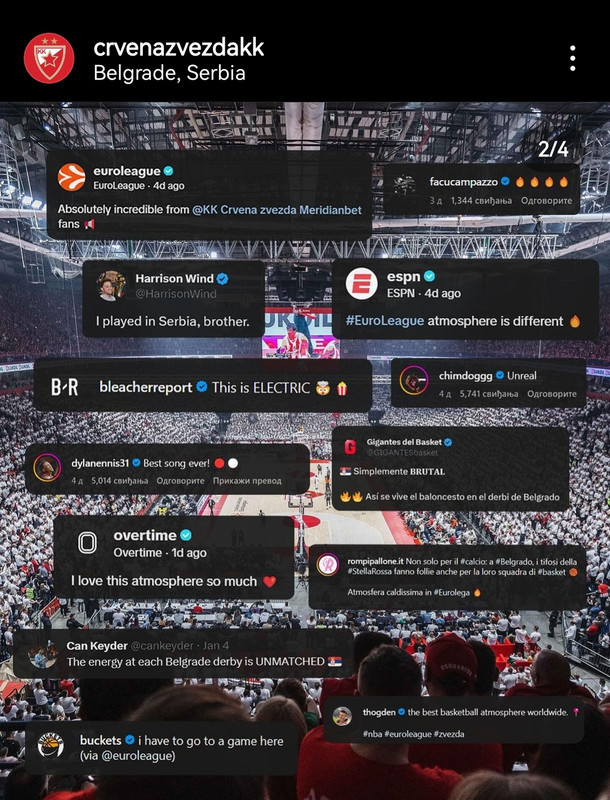610x800 pixels.
Task: Click the Gigantes del Basket G logo
Action: pyautogui.click(x=350, y=447)
